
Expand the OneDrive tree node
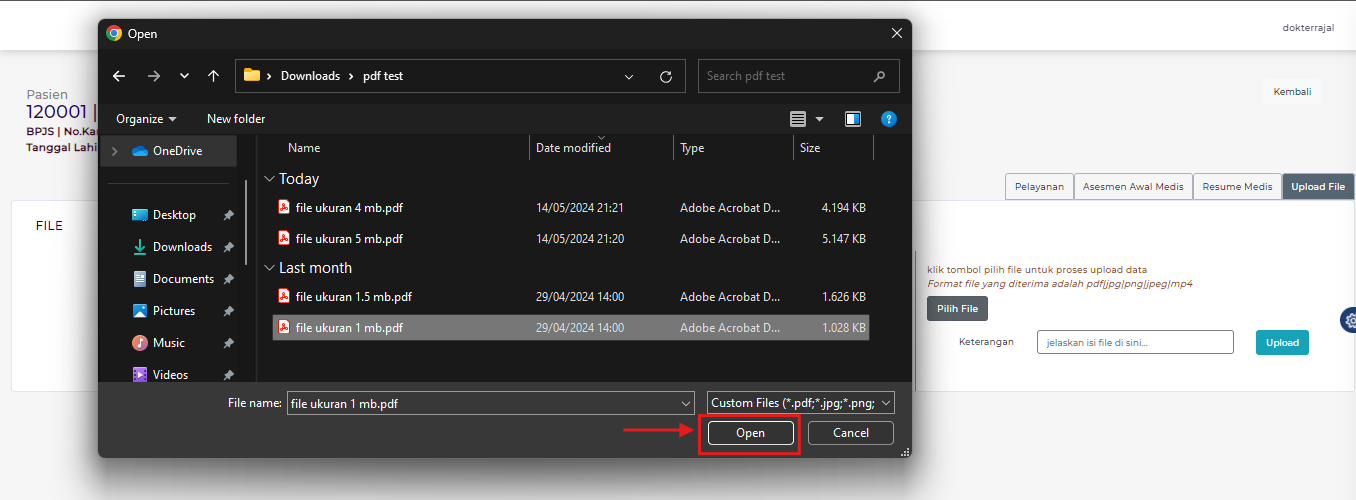click(115, 151)
